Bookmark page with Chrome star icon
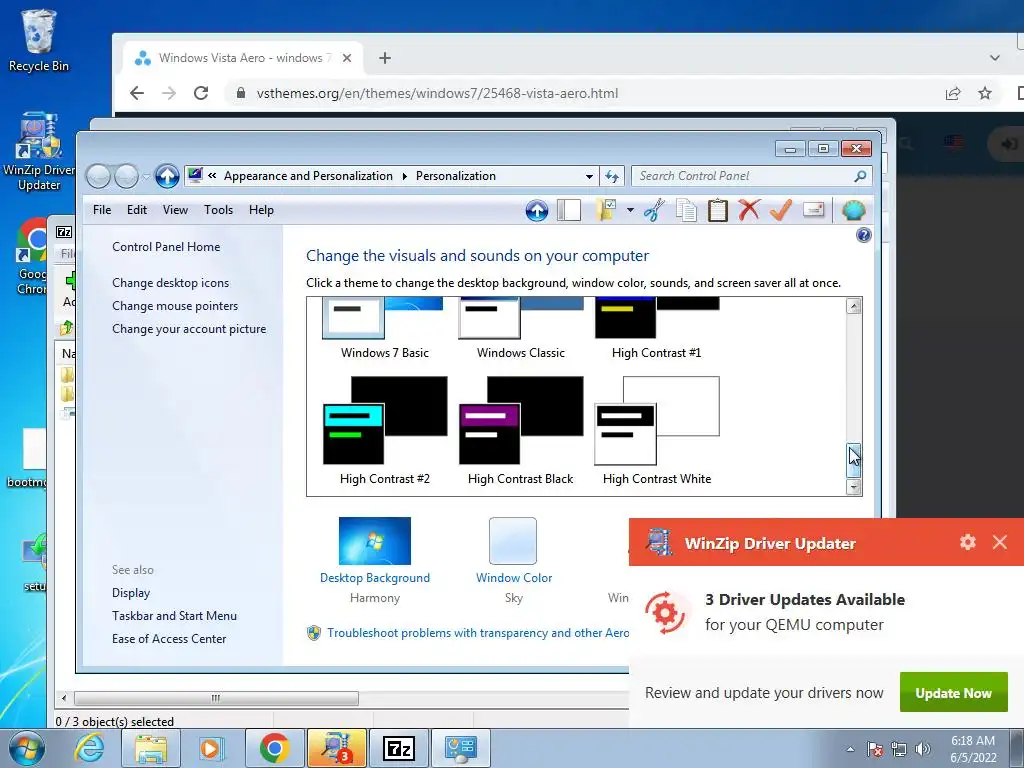 [985, 93]
